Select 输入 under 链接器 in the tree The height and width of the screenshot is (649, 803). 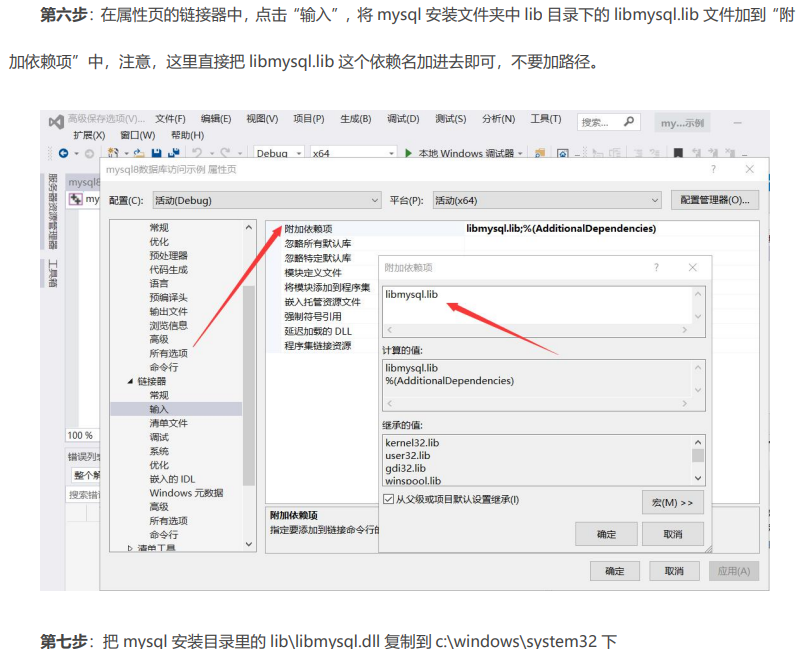click(159, 409)
